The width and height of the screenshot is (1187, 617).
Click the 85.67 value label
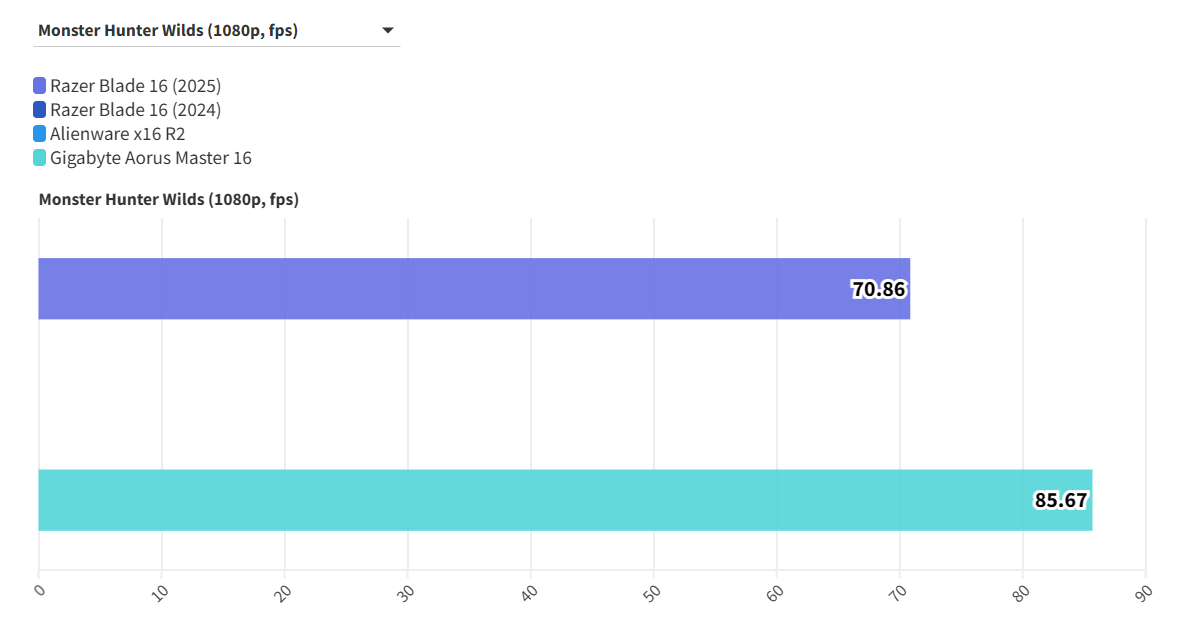tap(1060, 500)
